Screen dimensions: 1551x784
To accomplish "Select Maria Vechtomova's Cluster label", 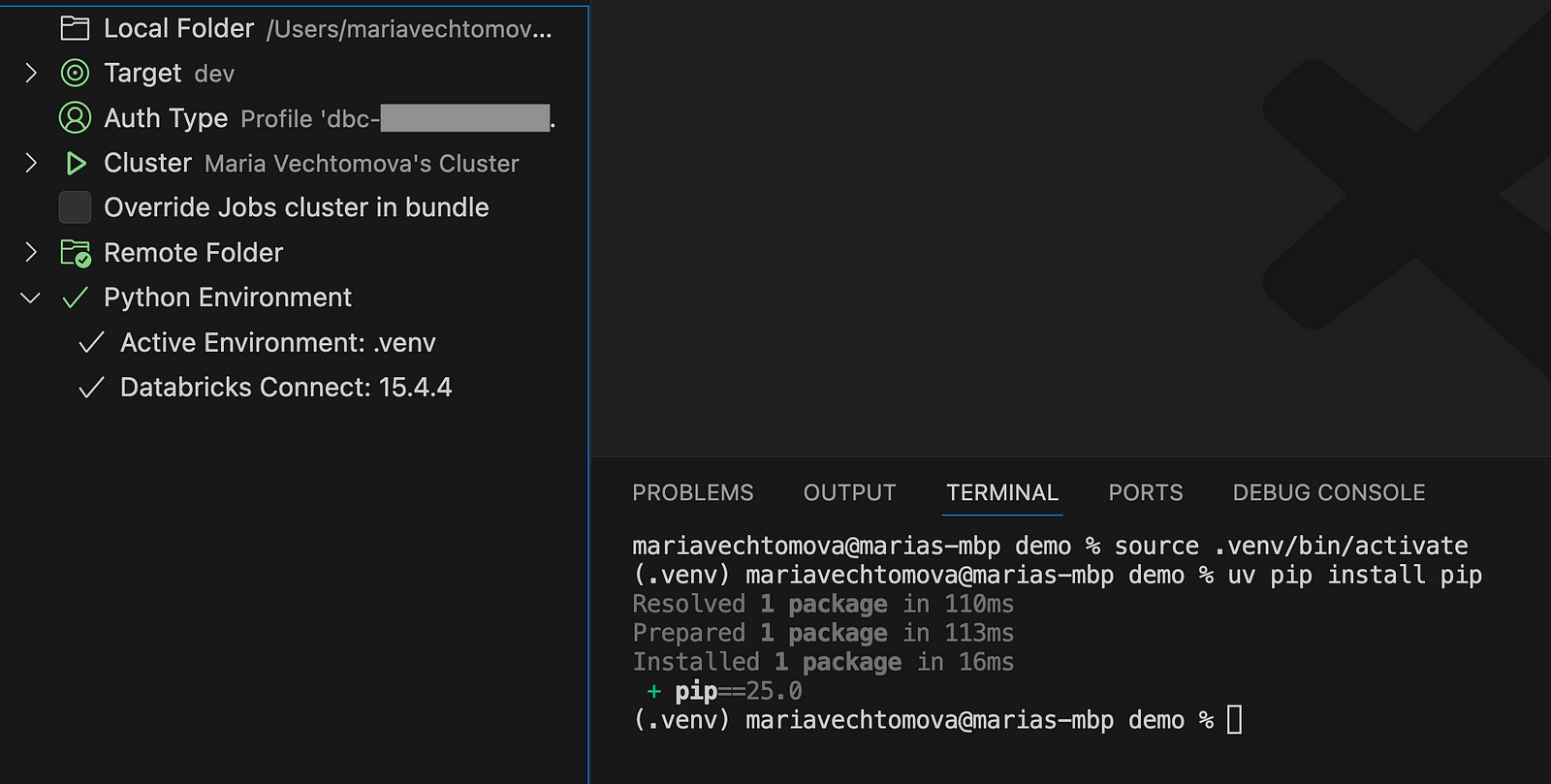I will tap(362, 163).
